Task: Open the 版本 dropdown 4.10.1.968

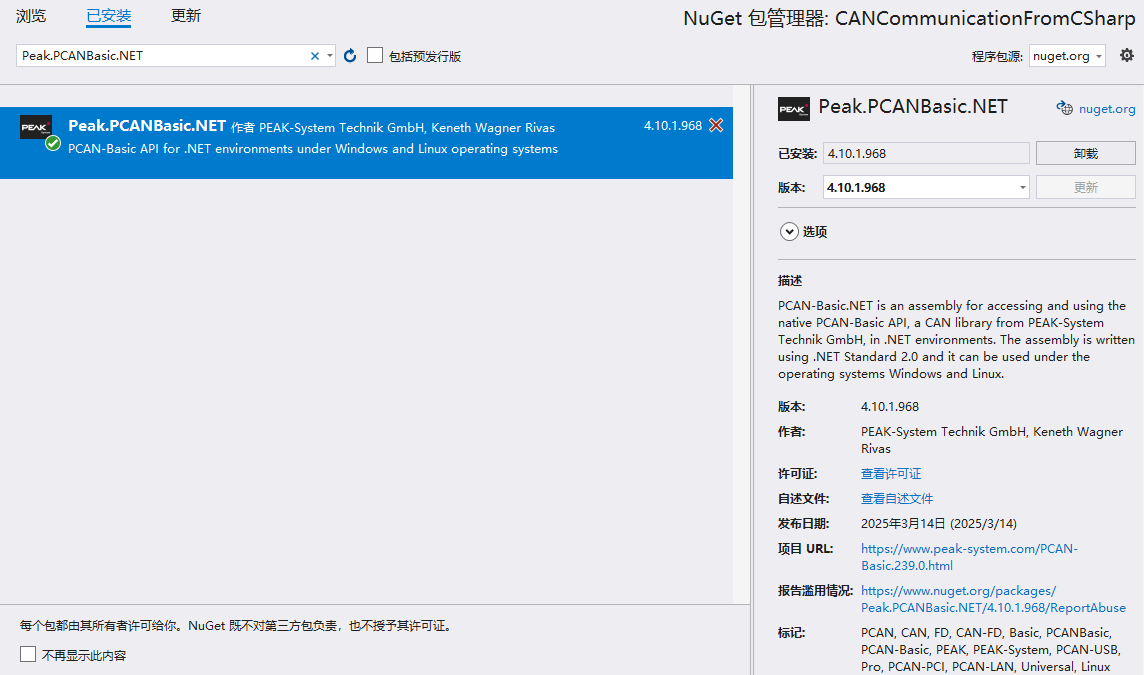Action: 926,188
